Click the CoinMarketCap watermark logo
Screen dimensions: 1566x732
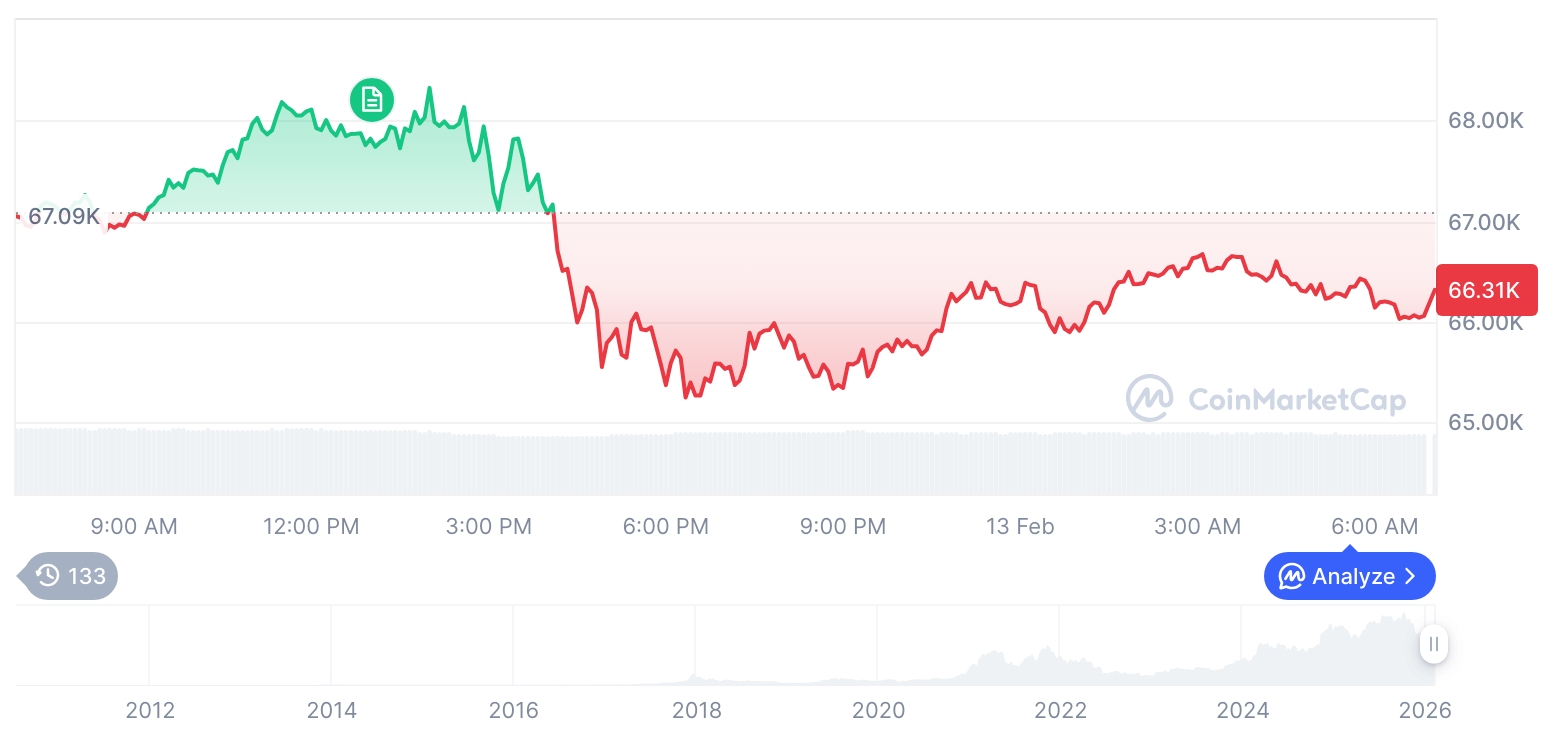[1267, 399]
